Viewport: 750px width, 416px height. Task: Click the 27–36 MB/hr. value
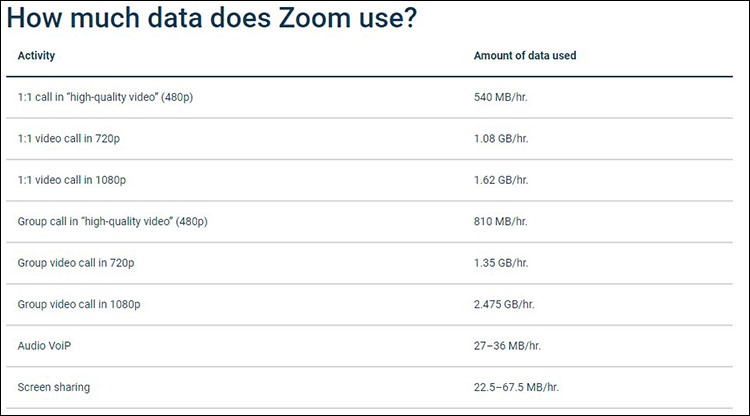click(507, 345)
